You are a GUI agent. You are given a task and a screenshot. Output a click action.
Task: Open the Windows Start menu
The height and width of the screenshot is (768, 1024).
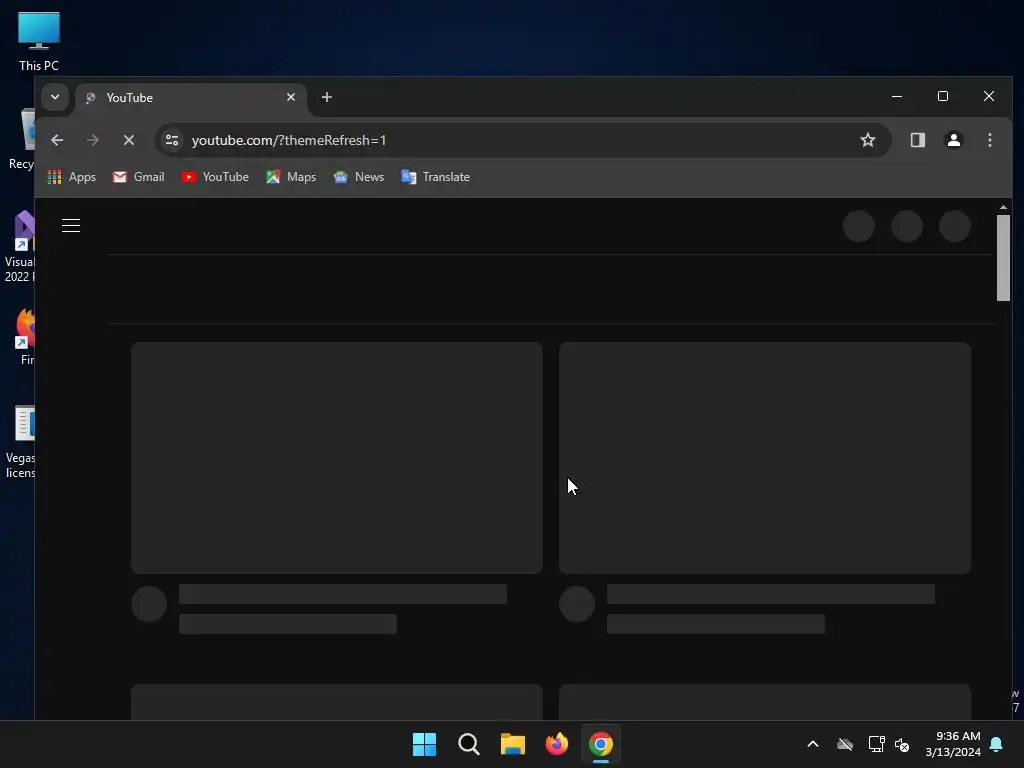coord(424,744)
